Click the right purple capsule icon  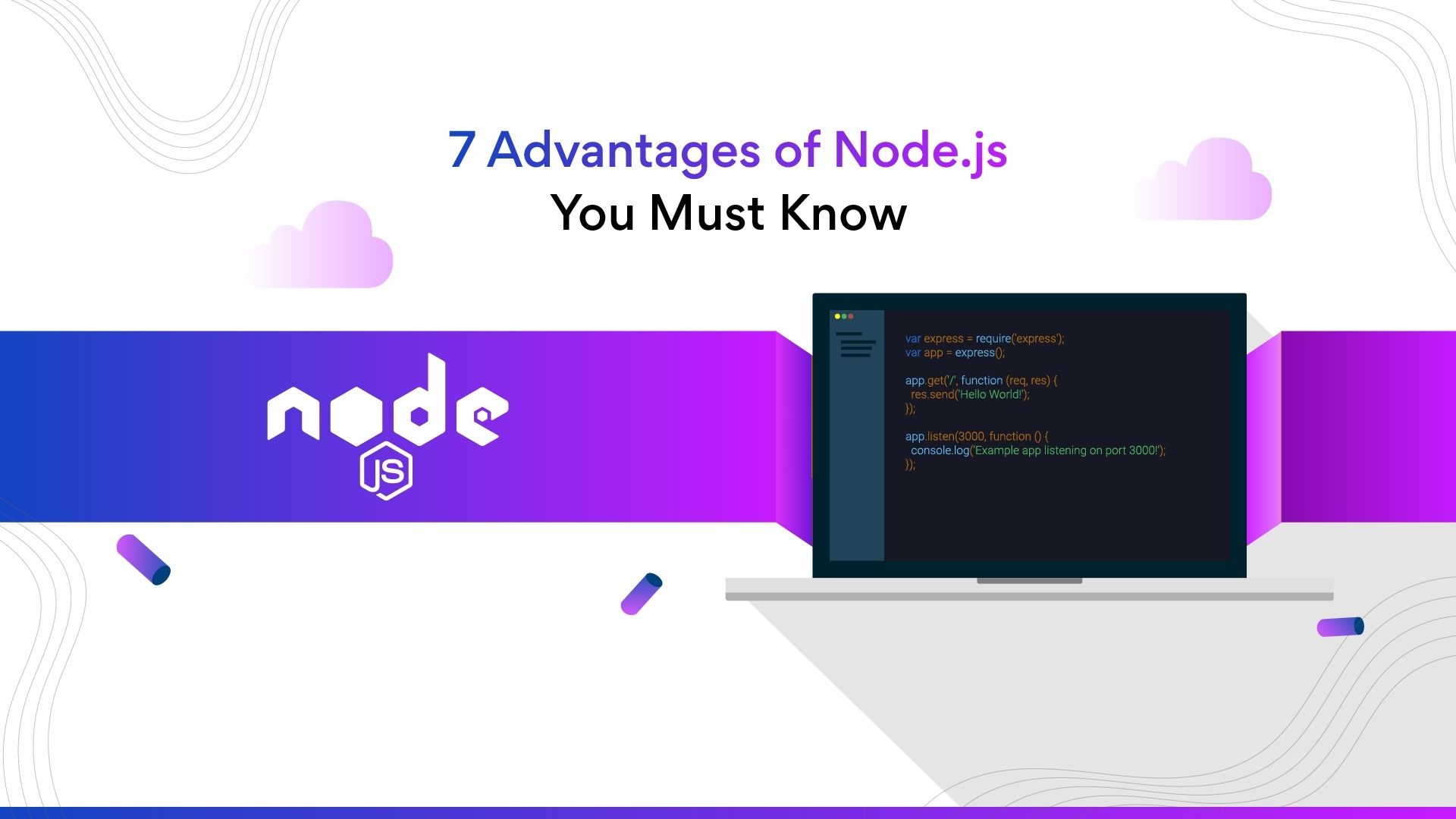(x=1339, y=626)
